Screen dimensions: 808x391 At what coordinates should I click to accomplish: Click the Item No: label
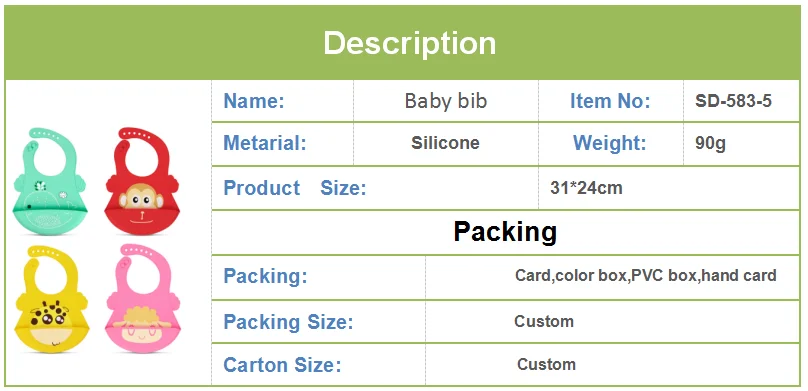[610, 101]
